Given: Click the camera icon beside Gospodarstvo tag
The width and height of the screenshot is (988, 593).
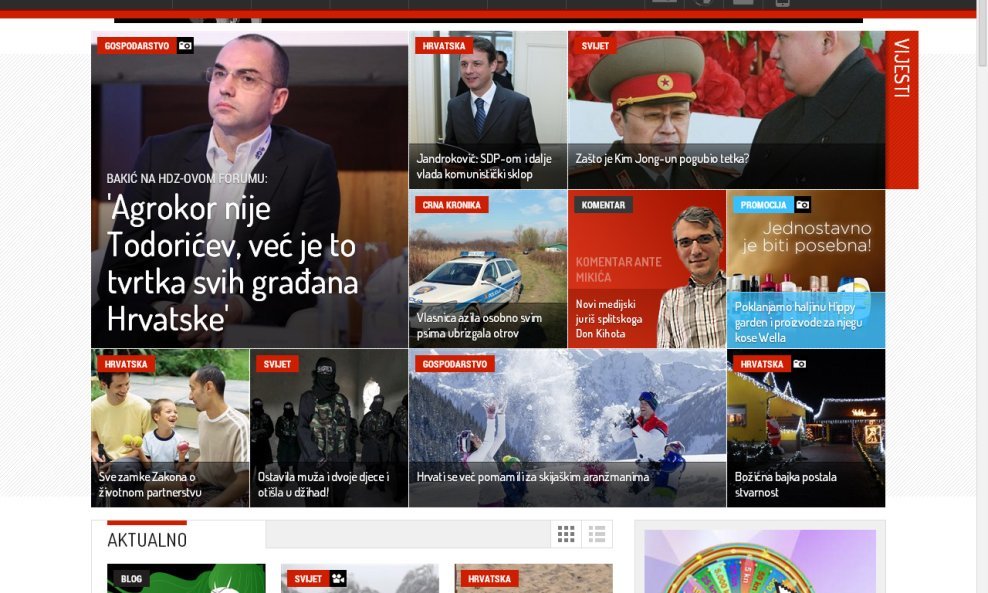Looking at the screenshot, I should tap(185, 46).
